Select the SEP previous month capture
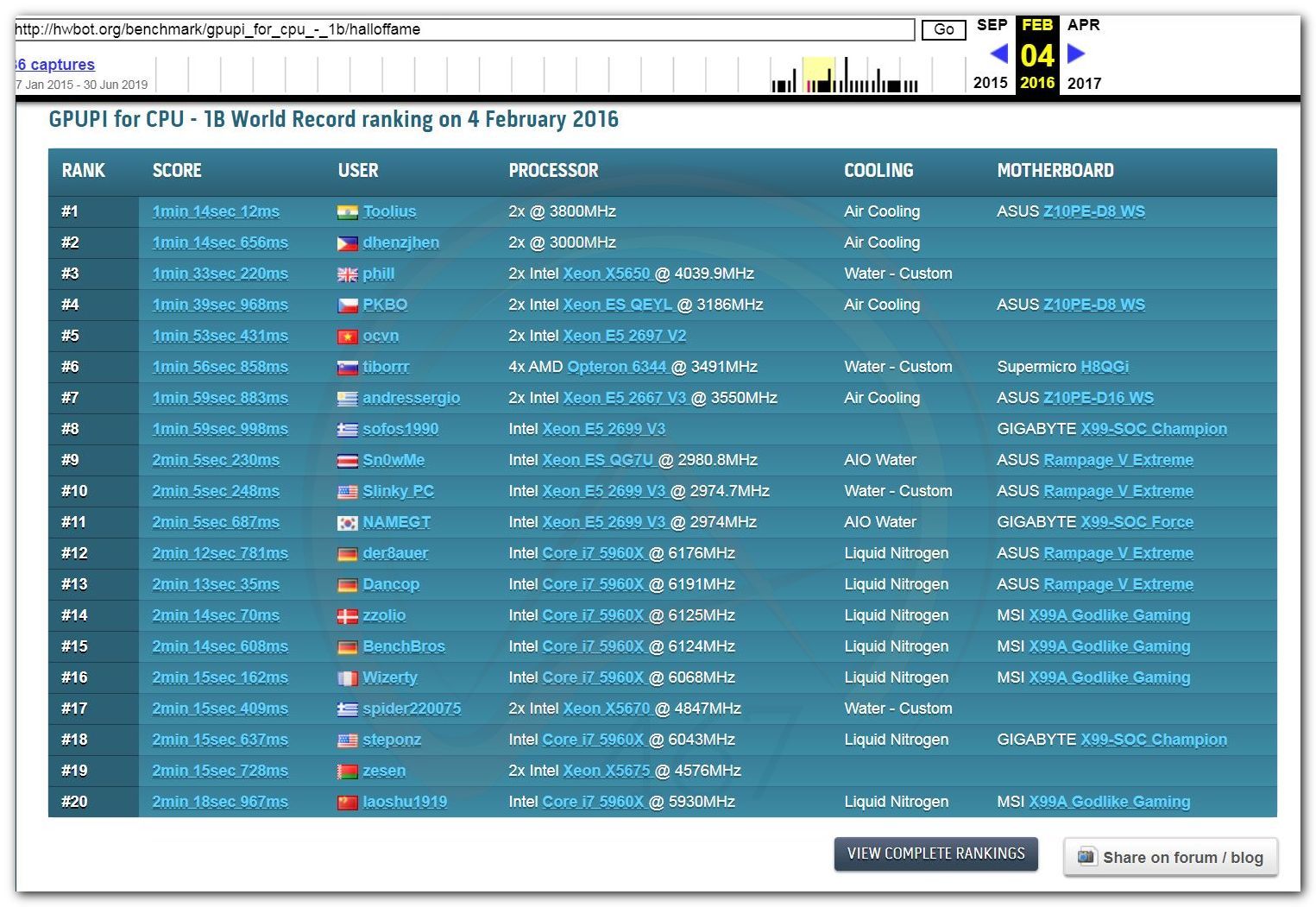 992,25
